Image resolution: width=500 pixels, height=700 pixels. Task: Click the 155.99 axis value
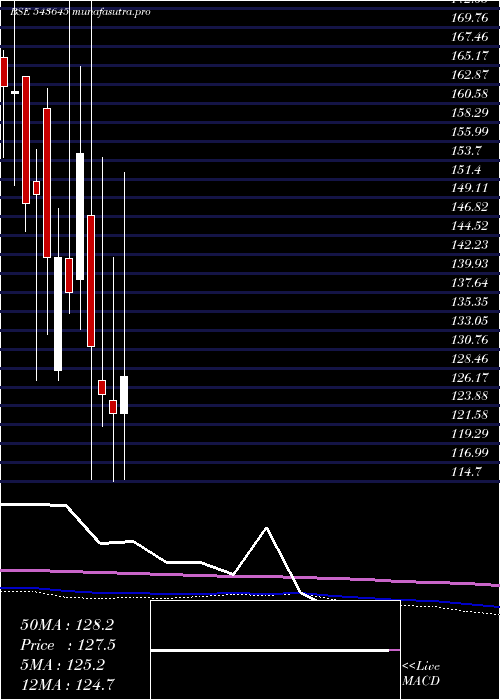tap(470, 132)
